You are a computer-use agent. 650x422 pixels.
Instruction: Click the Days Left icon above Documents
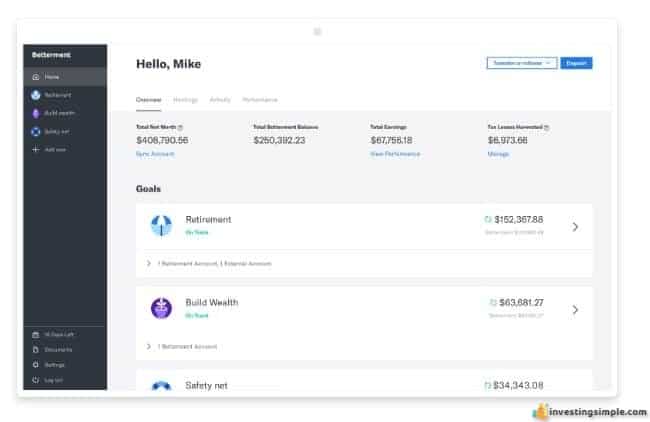[36, 334]
